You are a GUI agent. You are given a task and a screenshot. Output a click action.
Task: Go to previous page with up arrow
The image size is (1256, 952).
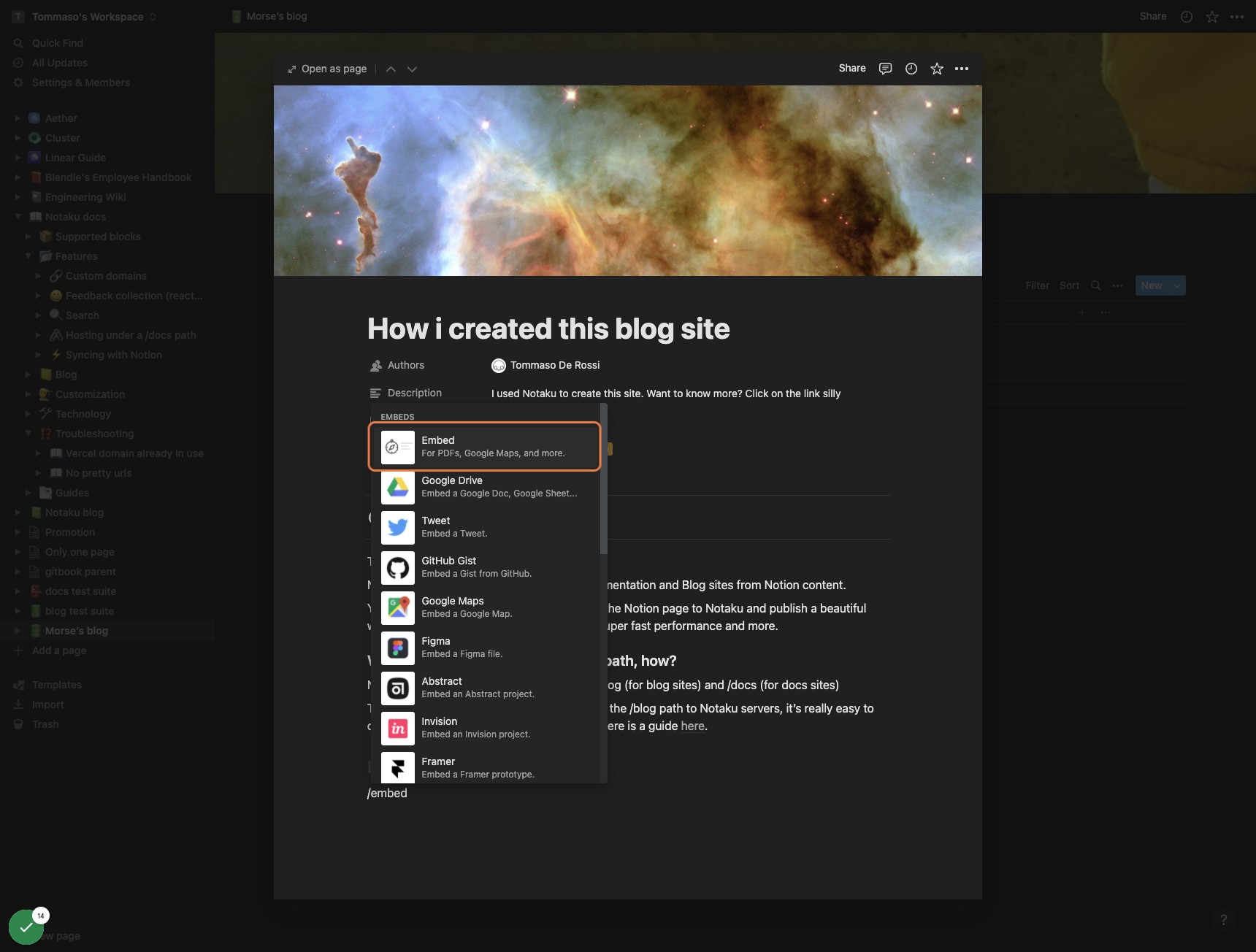pos(391,69)
